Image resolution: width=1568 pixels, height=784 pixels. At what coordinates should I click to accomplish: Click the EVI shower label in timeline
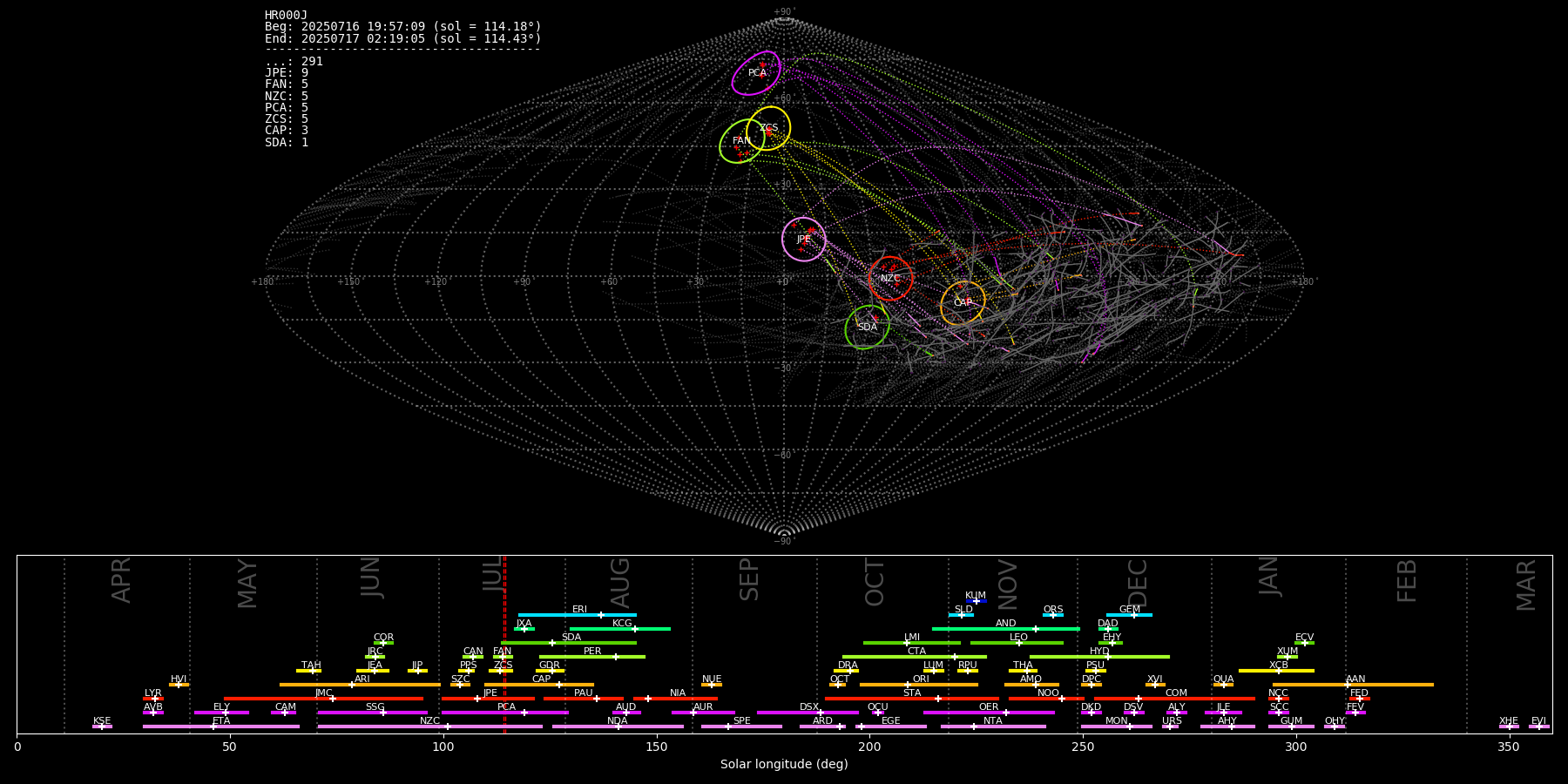(x=1538, y=720)
